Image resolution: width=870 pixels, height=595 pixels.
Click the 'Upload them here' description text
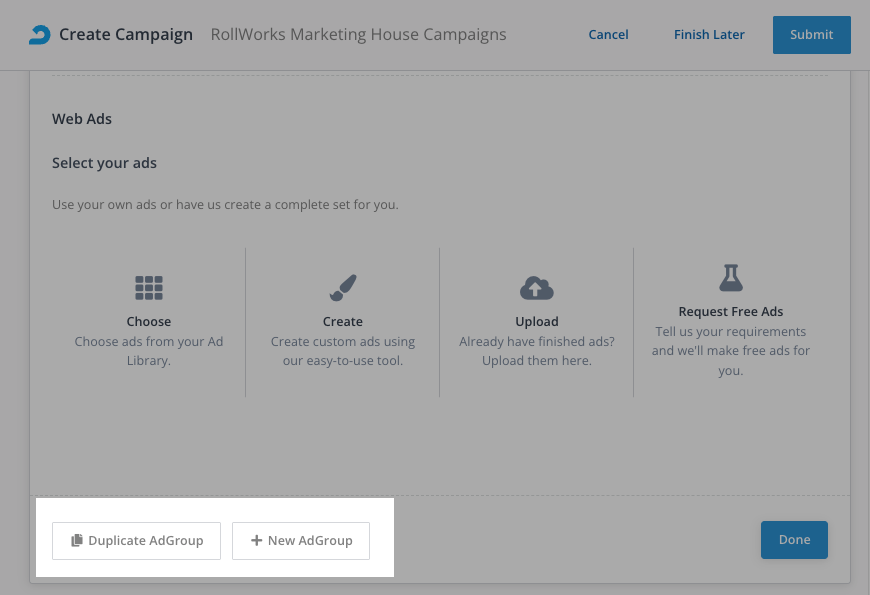[537, 361]
